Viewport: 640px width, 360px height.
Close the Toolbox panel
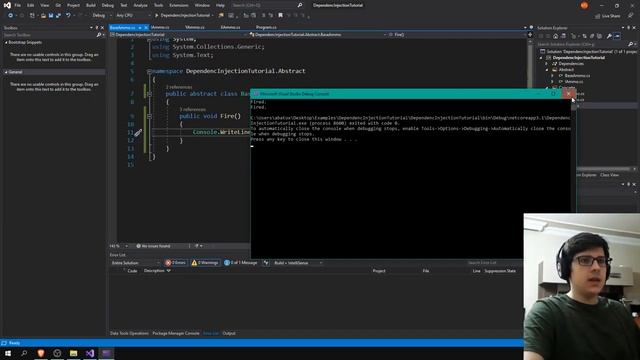pos(102,28)
